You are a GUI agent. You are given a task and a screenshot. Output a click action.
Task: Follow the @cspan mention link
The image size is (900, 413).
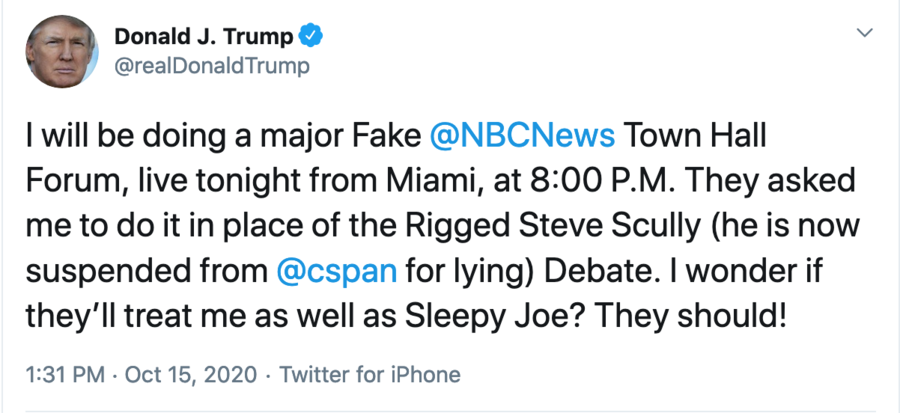(x=336, y=271)
